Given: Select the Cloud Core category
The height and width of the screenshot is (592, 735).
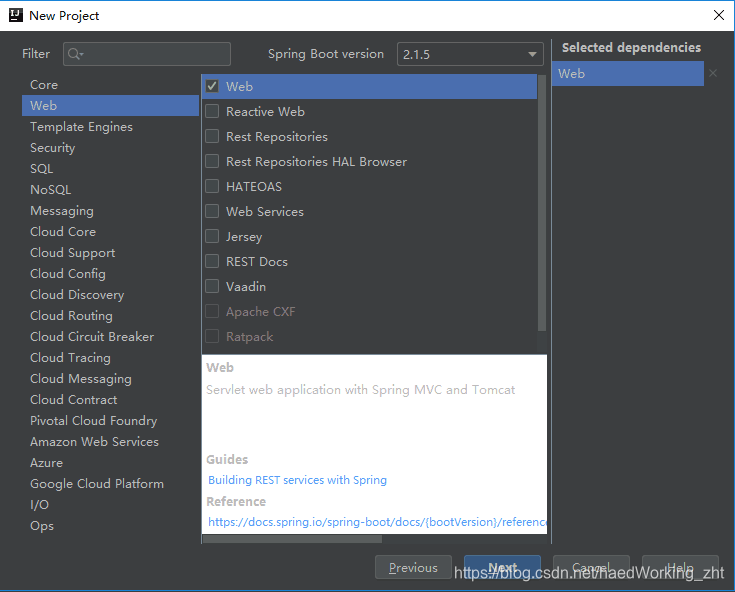Looking at the screenshot, I should [111, 232].
